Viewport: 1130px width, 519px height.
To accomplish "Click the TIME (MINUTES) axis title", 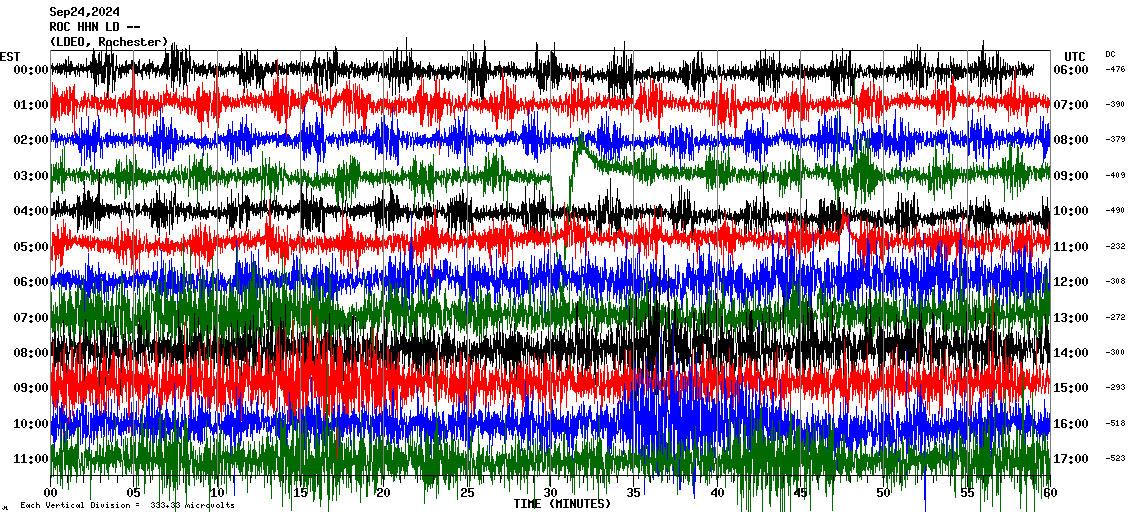I will tap(561, 504).
